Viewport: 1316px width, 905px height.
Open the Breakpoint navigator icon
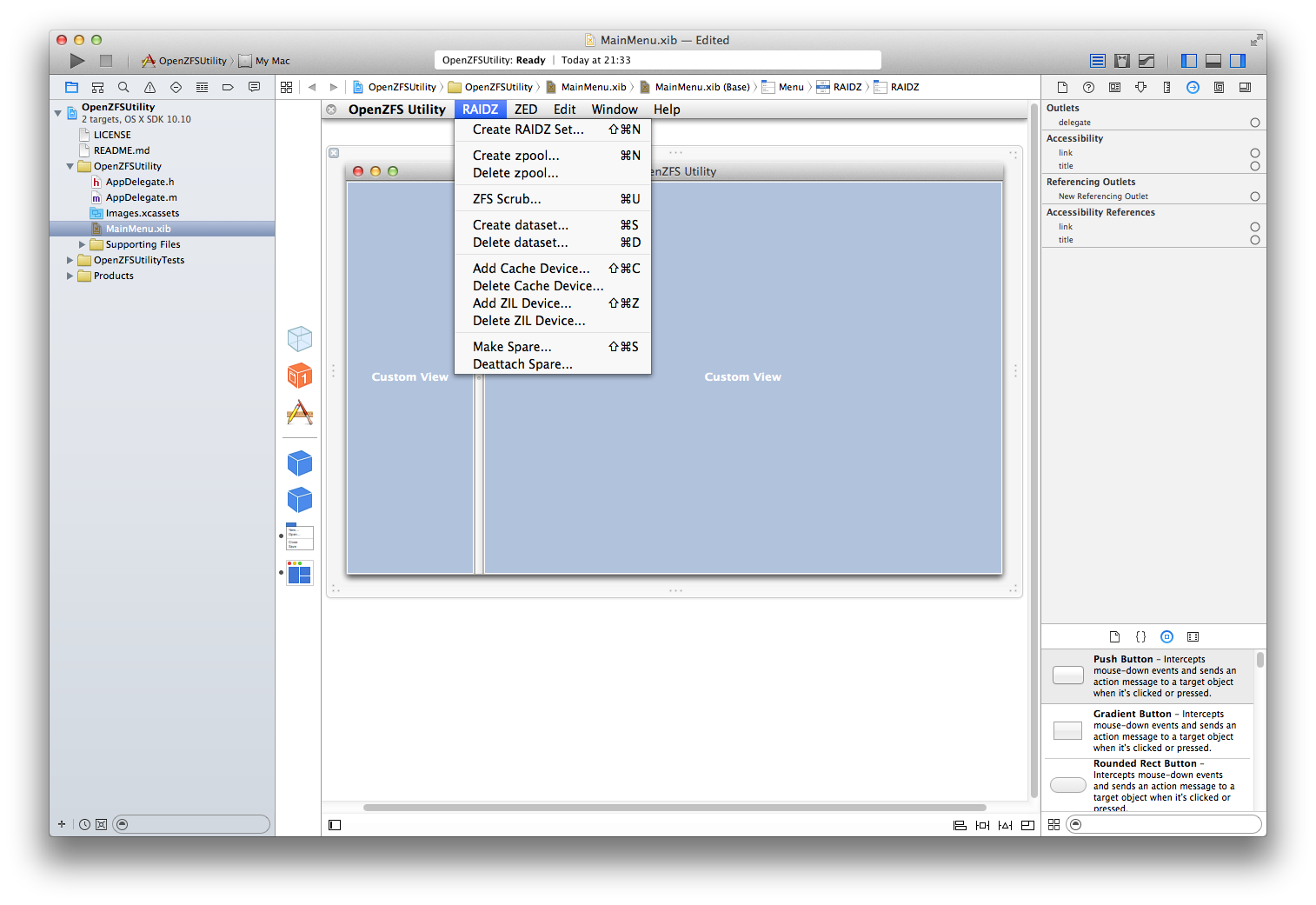pos(228,87)
